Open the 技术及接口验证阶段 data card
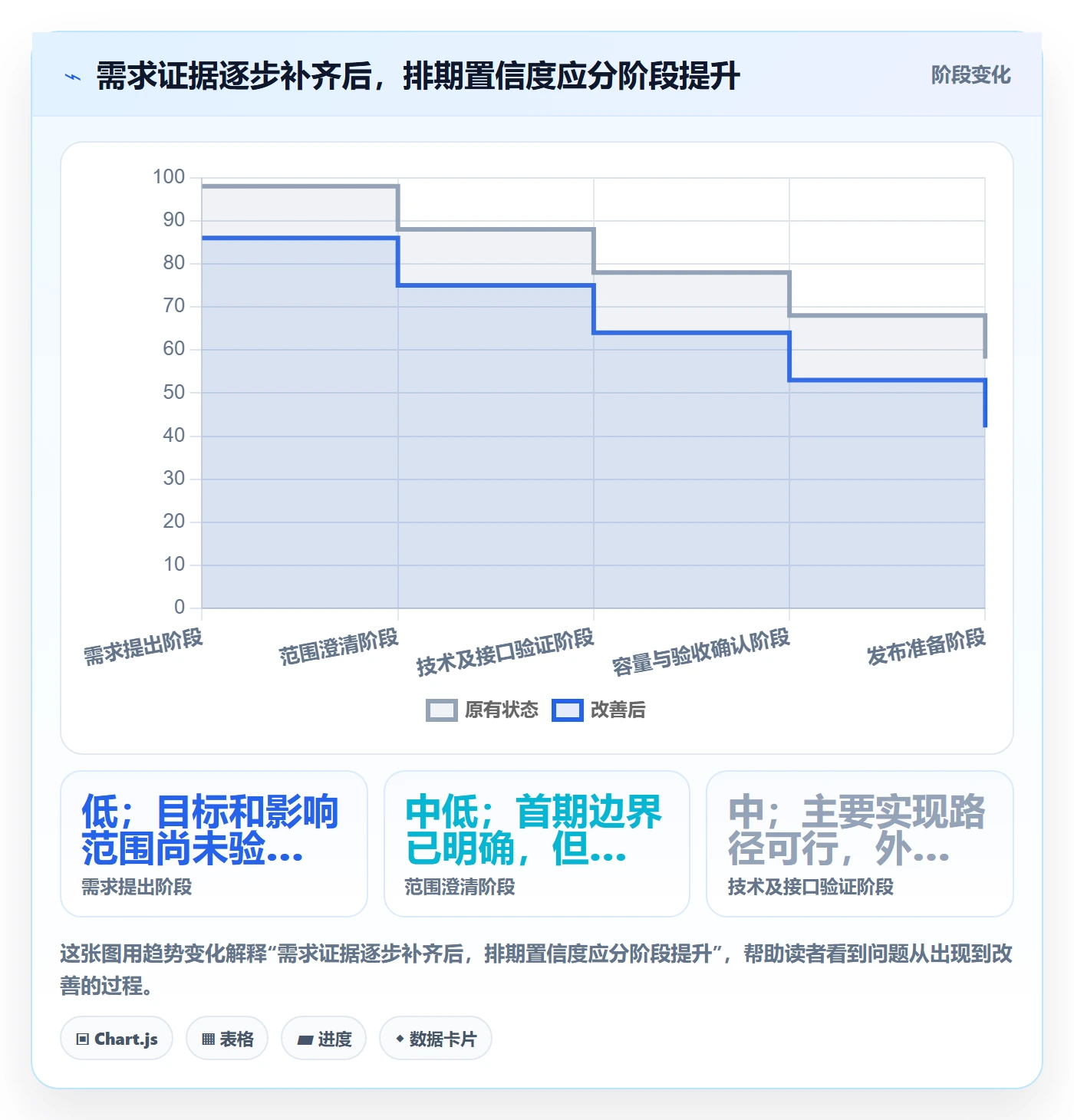Viewport: 1074px width, 1120px height. tap(860, 844)
